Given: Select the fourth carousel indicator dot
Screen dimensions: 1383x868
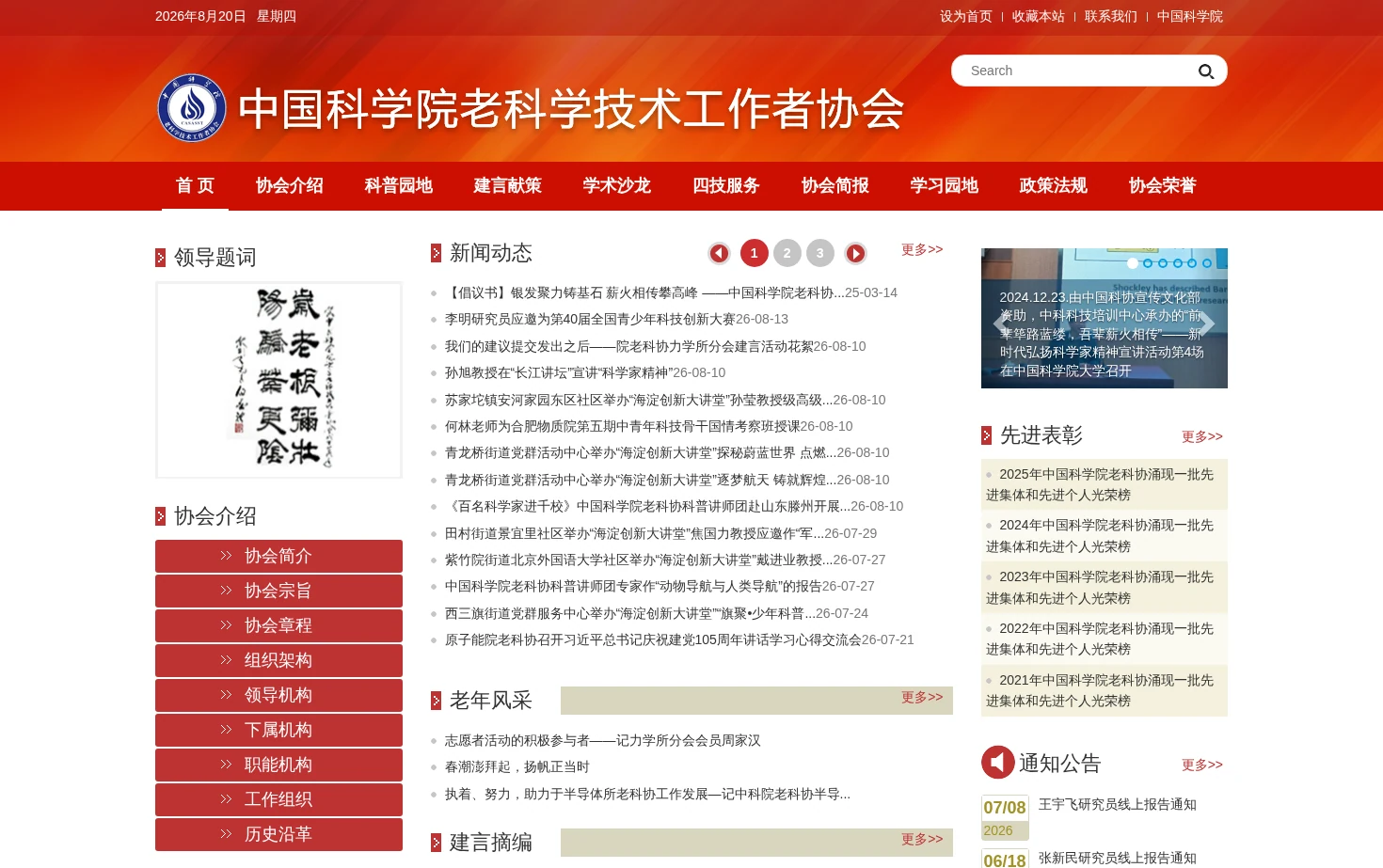Looking at the screenshot, I should (1178, 263).
